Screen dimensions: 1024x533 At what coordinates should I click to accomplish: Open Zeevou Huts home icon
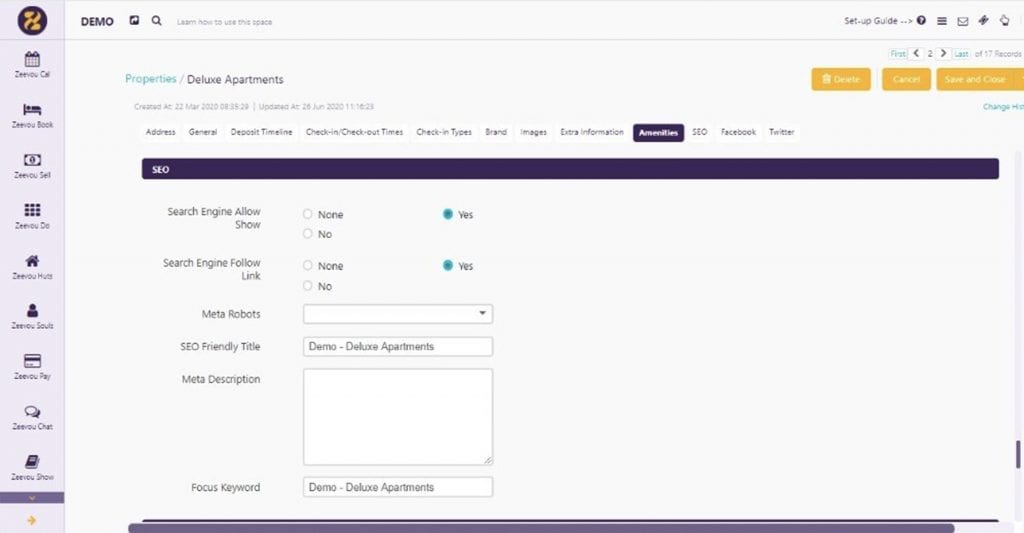(32, 261)
